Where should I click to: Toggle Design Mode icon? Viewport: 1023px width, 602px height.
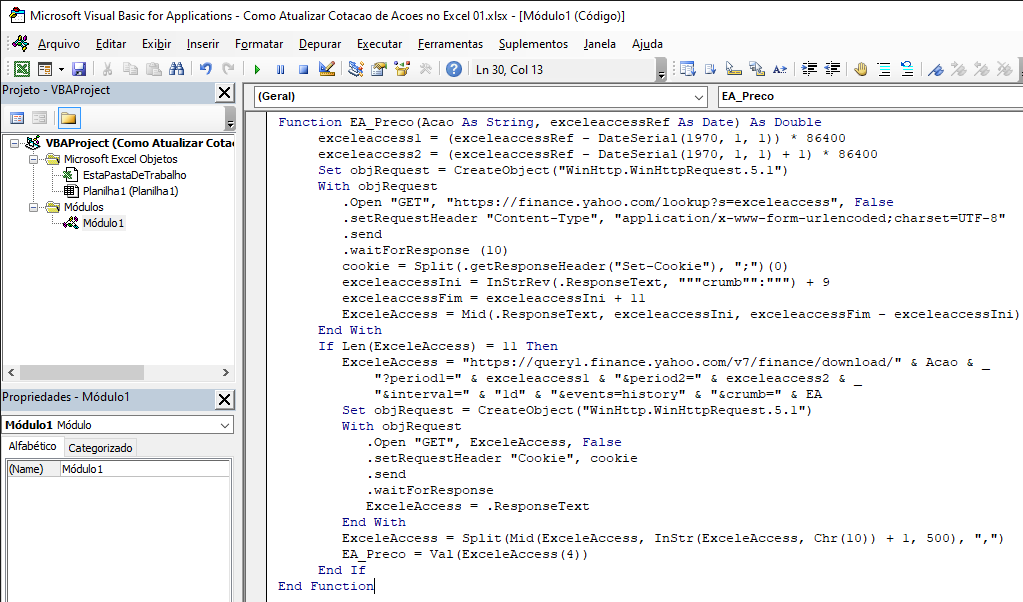pyautogui.click(x=327, y=69)
